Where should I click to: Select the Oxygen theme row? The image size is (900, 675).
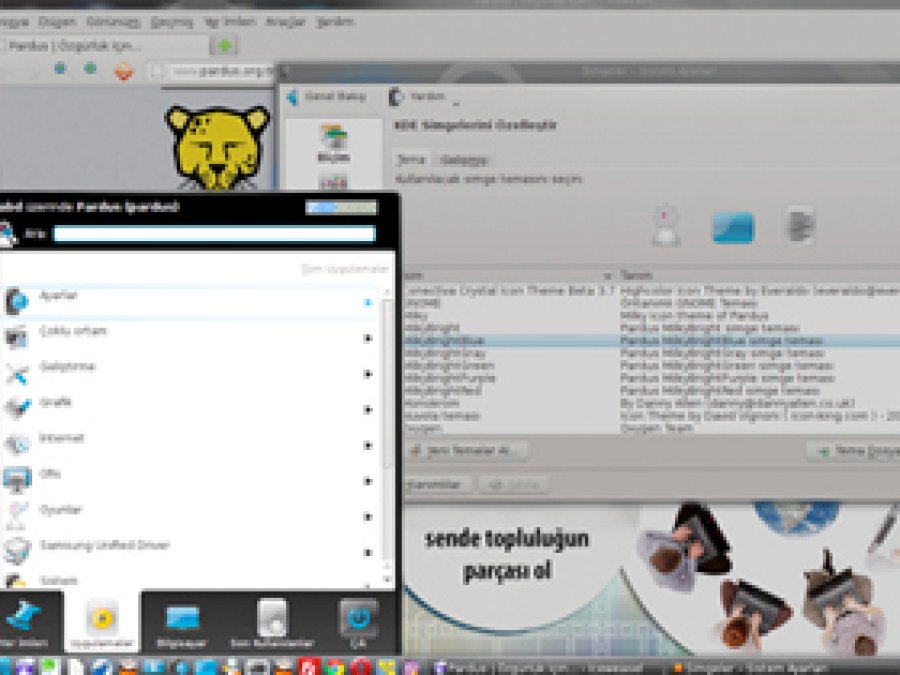point(651,428)
